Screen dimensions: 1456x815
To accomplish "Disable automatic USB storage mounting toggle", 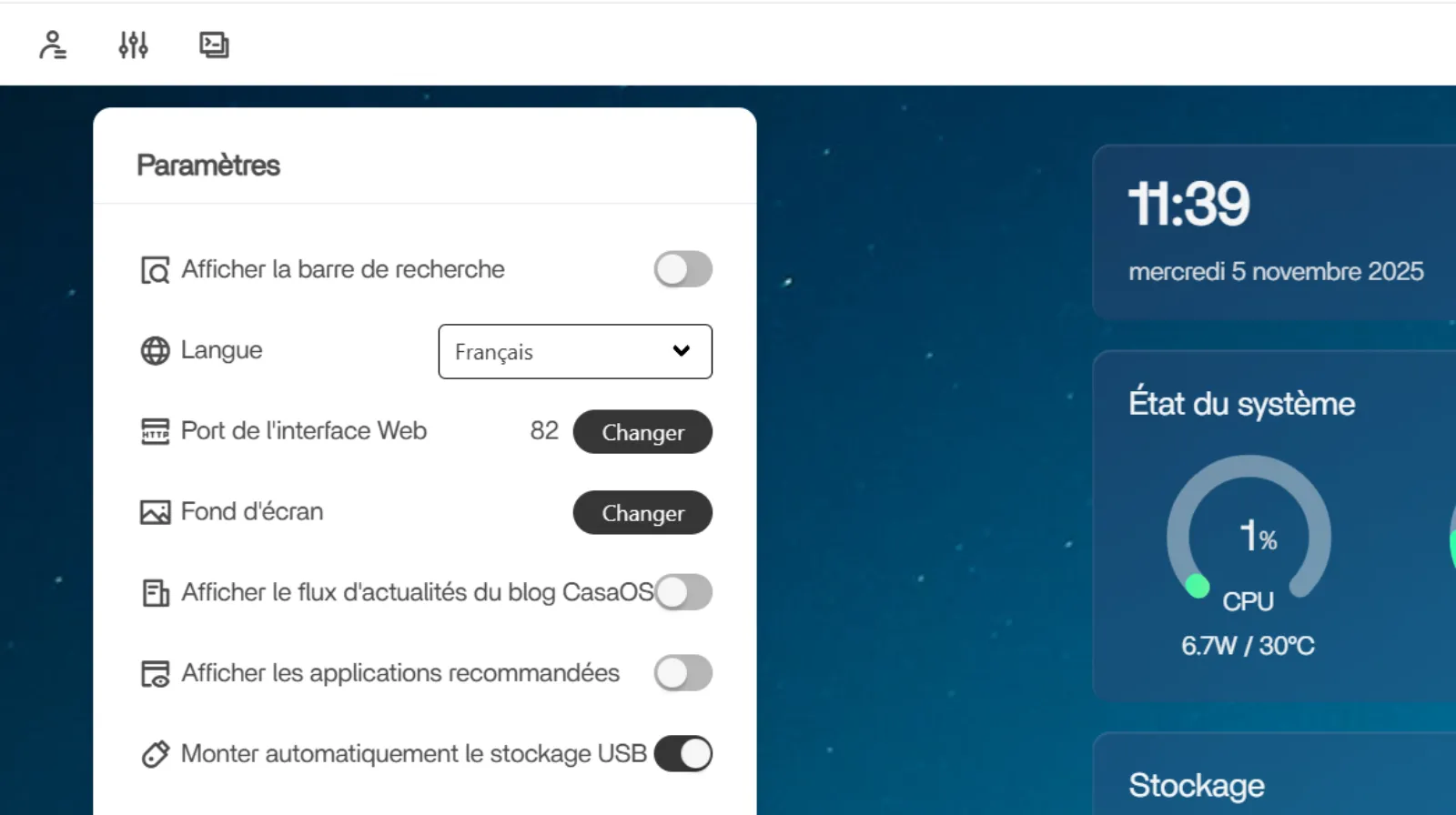I will tap(682, 753).
